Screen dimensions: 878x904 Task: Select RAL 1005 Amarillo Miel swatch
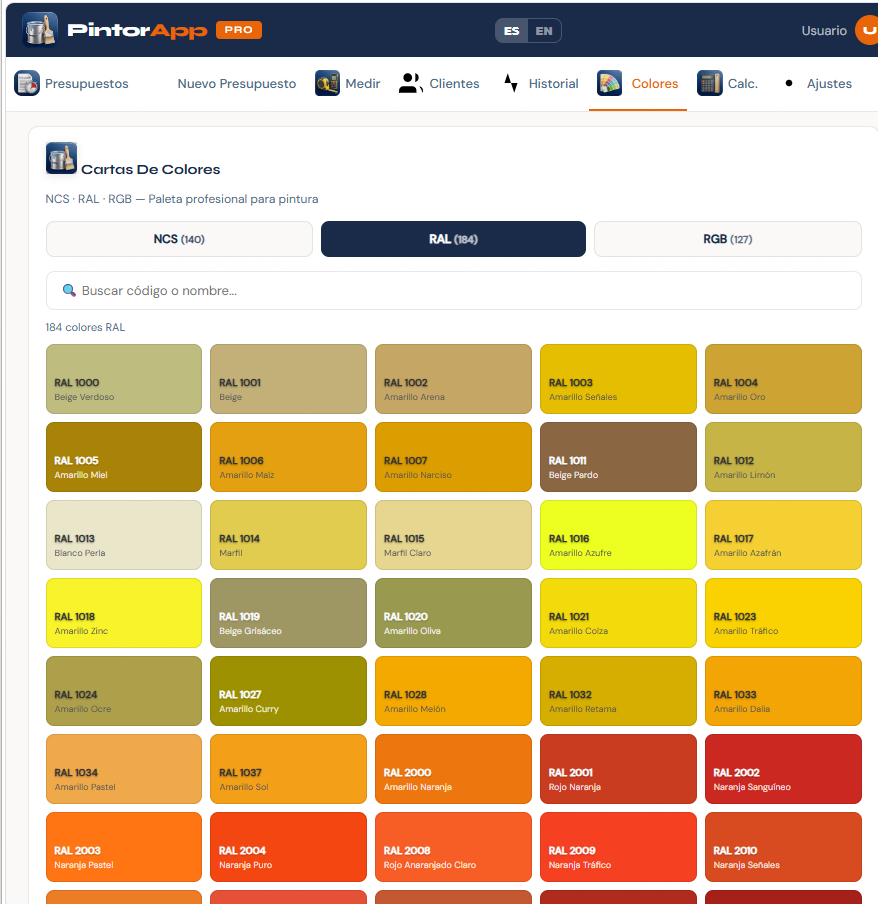(x=124, y=457)
